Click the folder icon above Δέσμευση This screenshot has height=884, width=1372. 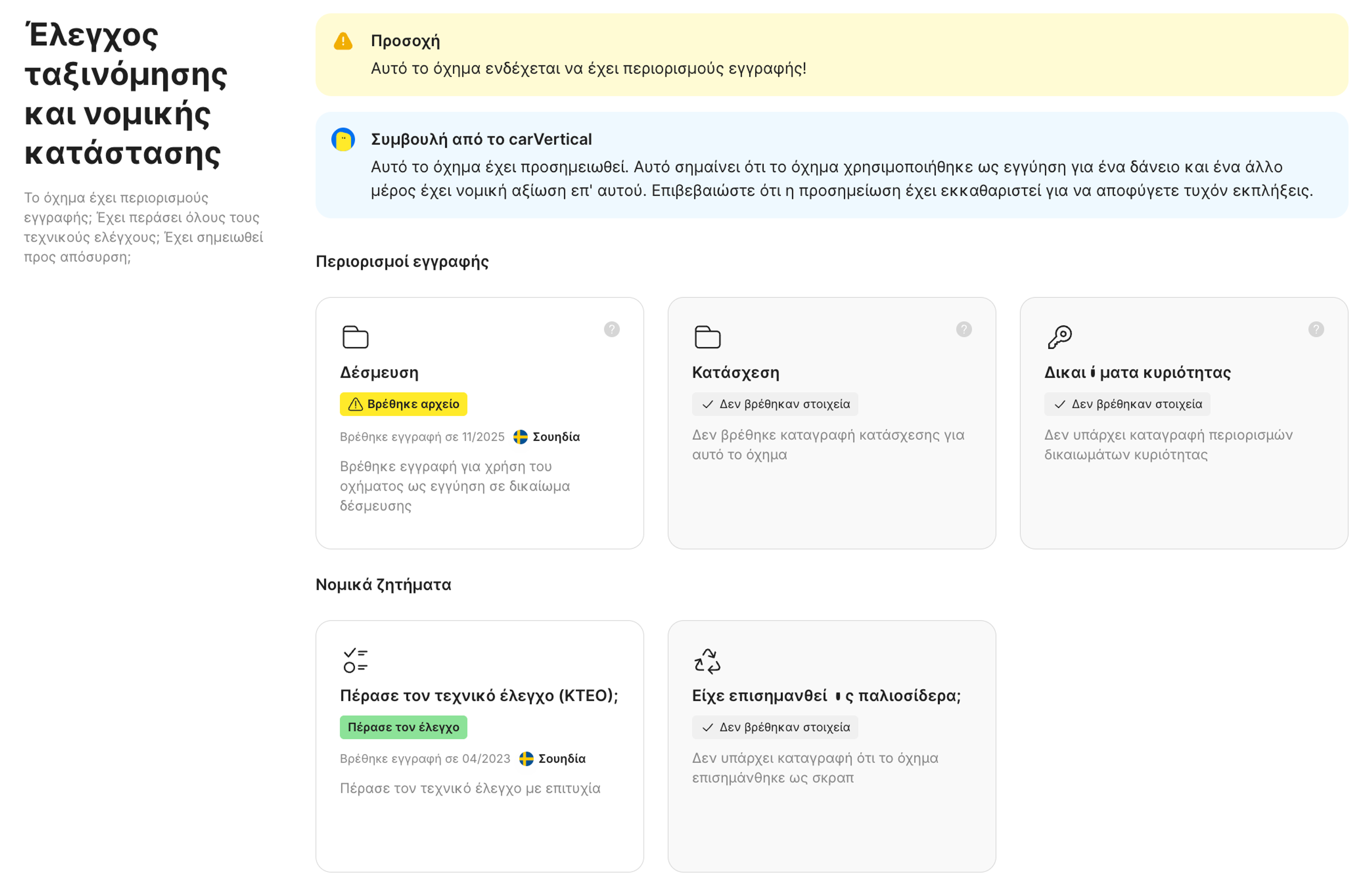pos(356,337)
